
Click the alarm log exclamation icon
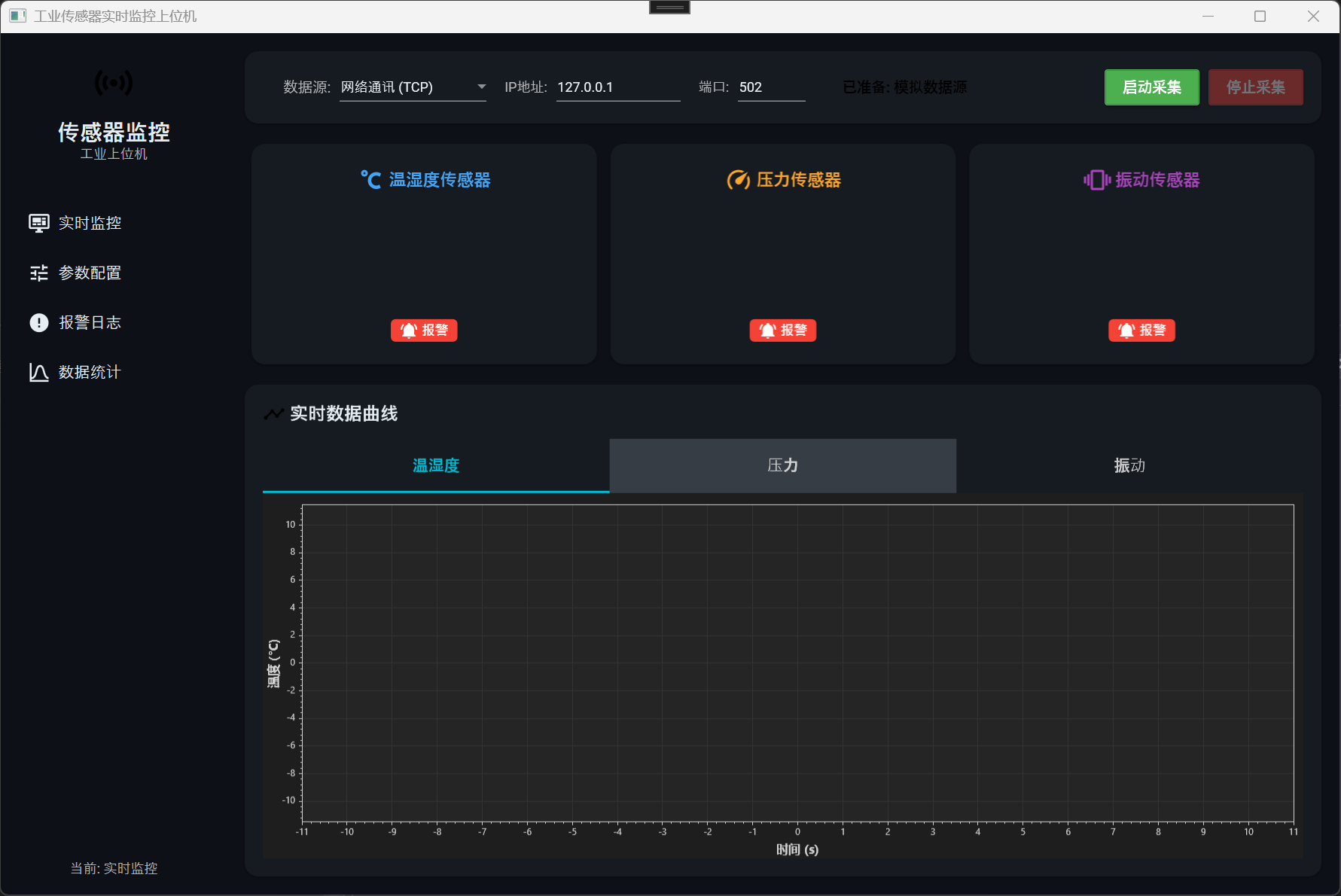click(x=39, y=322)
